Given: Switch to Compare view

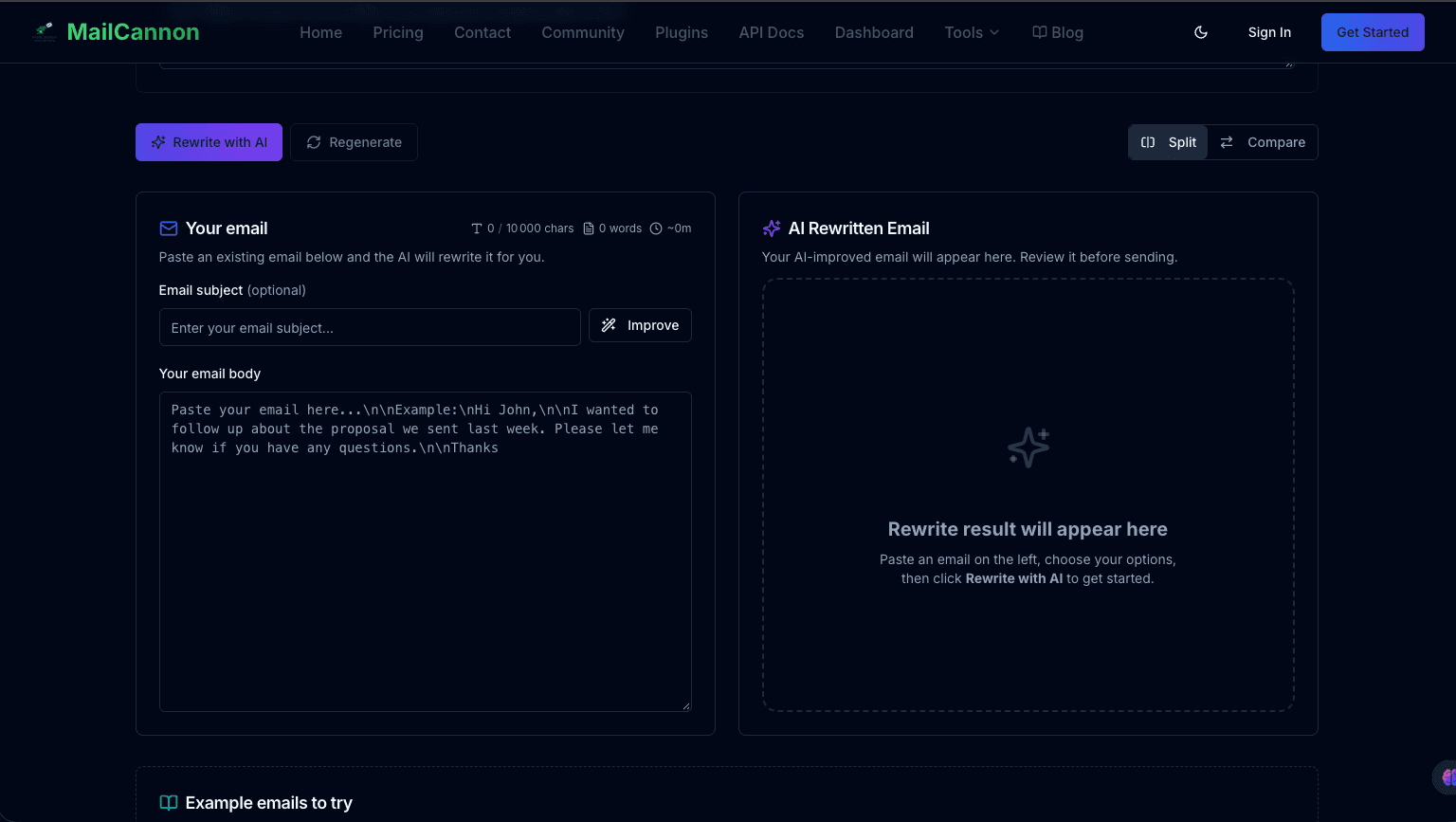Looking at the screenshot, I should click(x=1263, y=142).
